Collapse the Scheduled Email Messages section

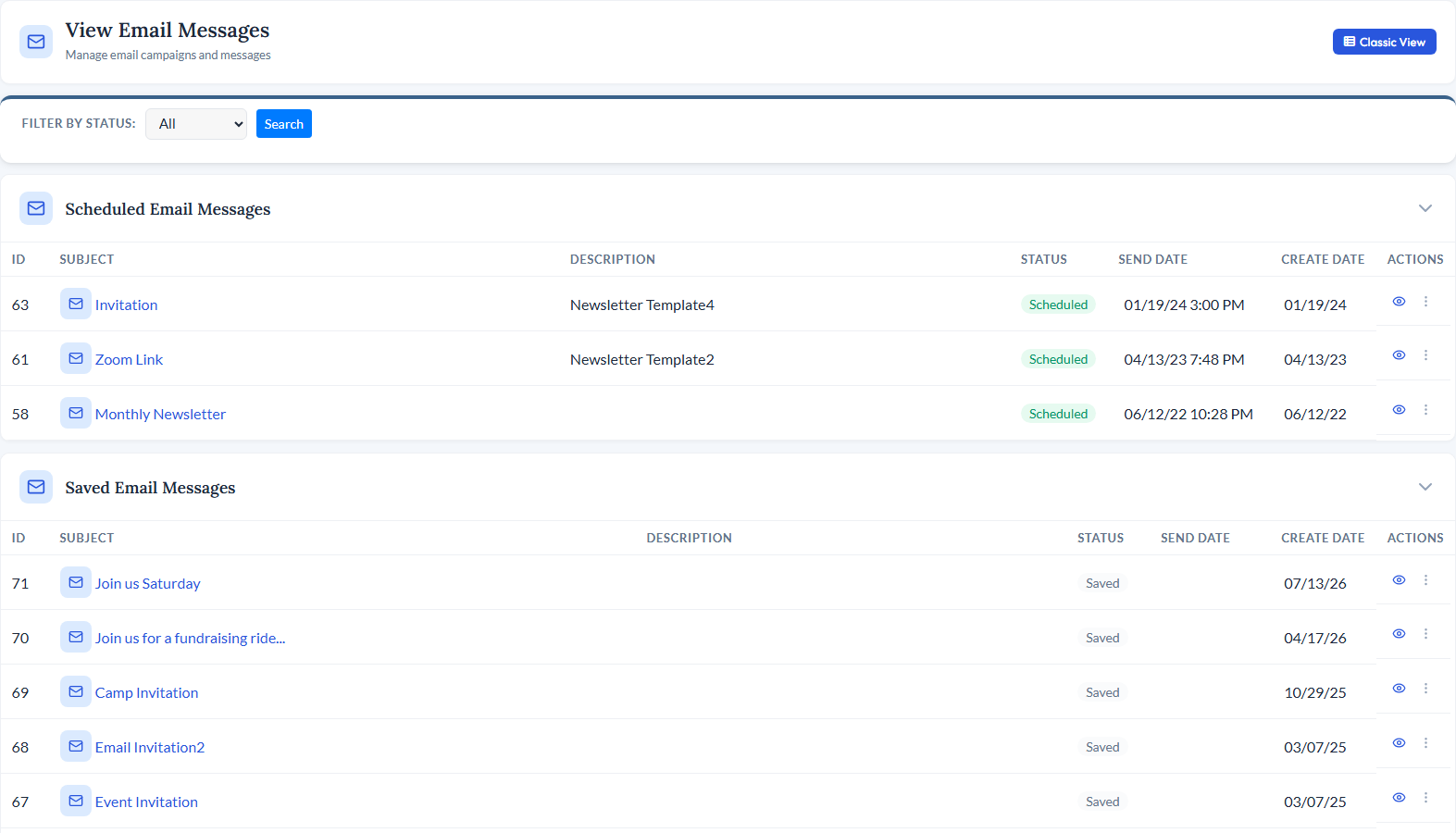[x=1425, y=208]
